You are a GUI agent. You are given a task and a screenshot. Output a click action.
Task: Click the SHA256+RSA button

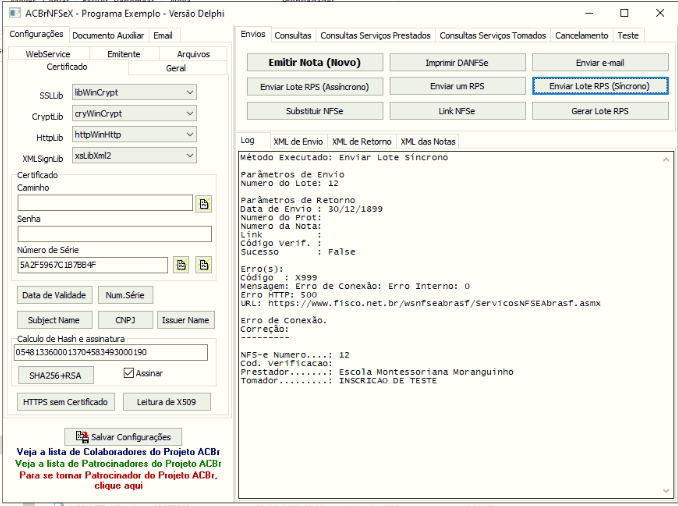click(55, 375)
